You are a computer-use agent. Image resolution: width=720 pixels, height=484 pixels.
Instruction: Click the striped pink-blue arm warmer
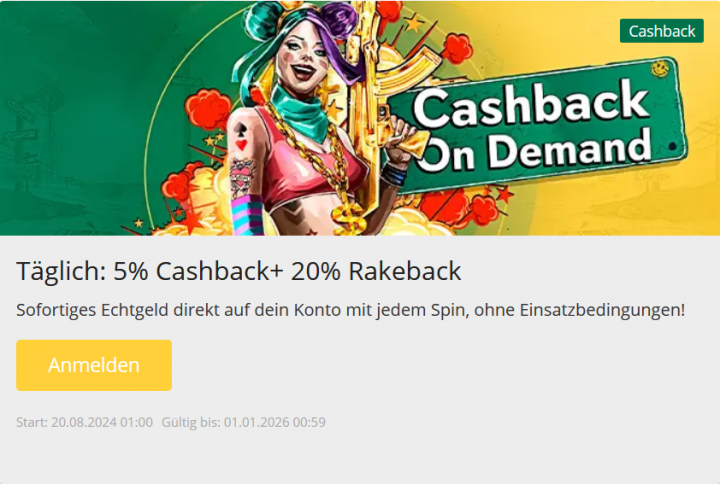point(248,215)
